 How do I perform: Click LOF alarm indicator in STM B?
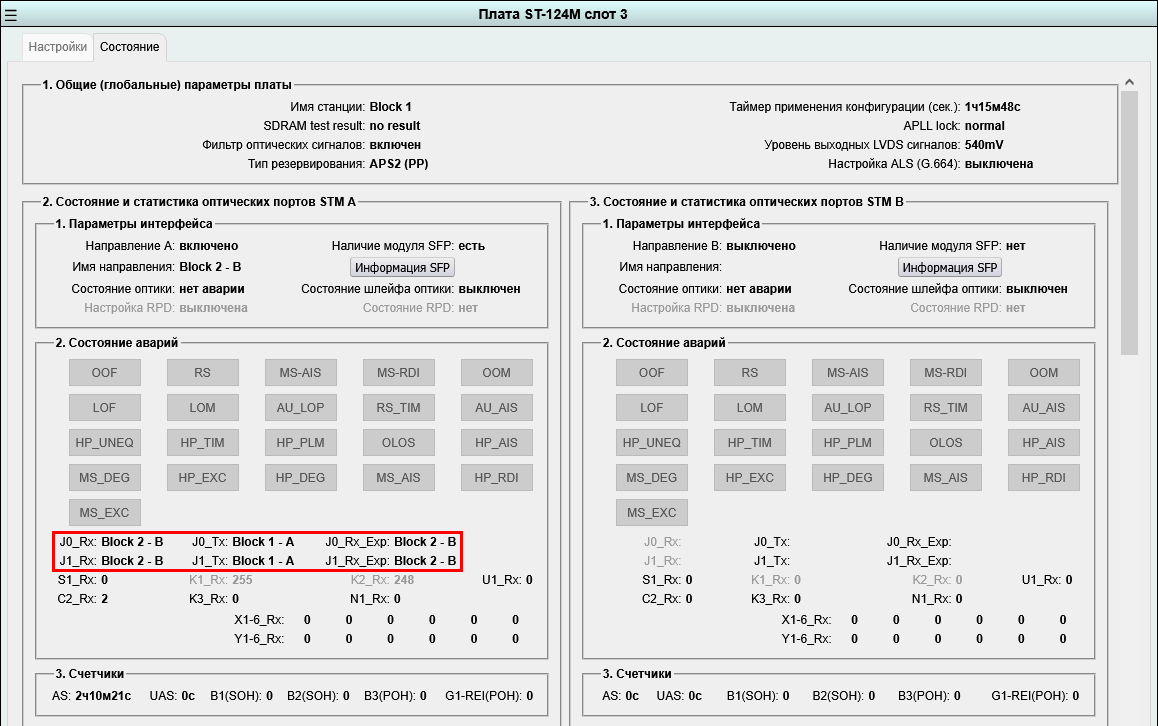coord(652,408)
